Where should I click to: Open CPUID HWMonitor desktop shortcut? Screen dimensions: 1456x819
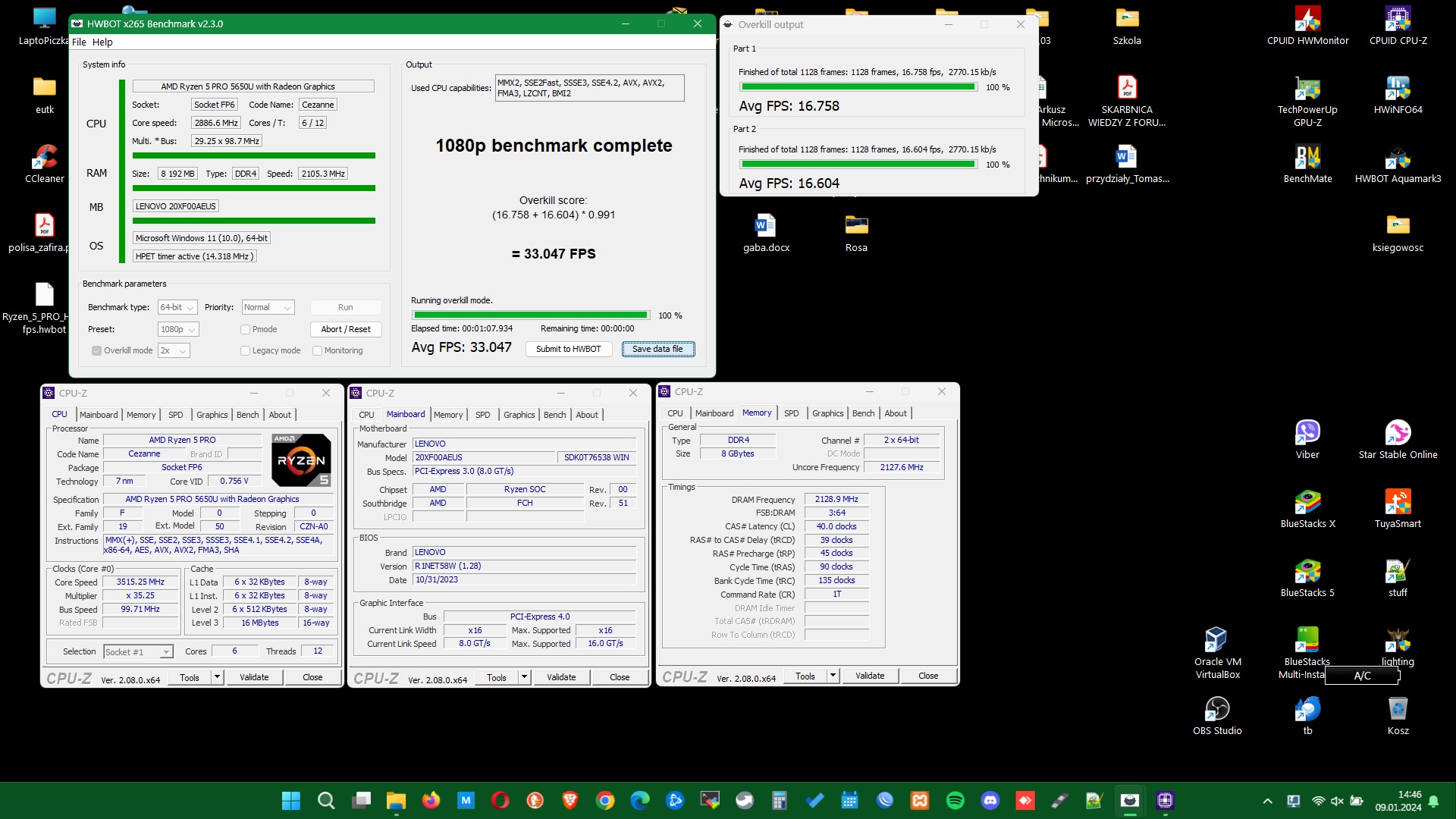click(1307, 25)
